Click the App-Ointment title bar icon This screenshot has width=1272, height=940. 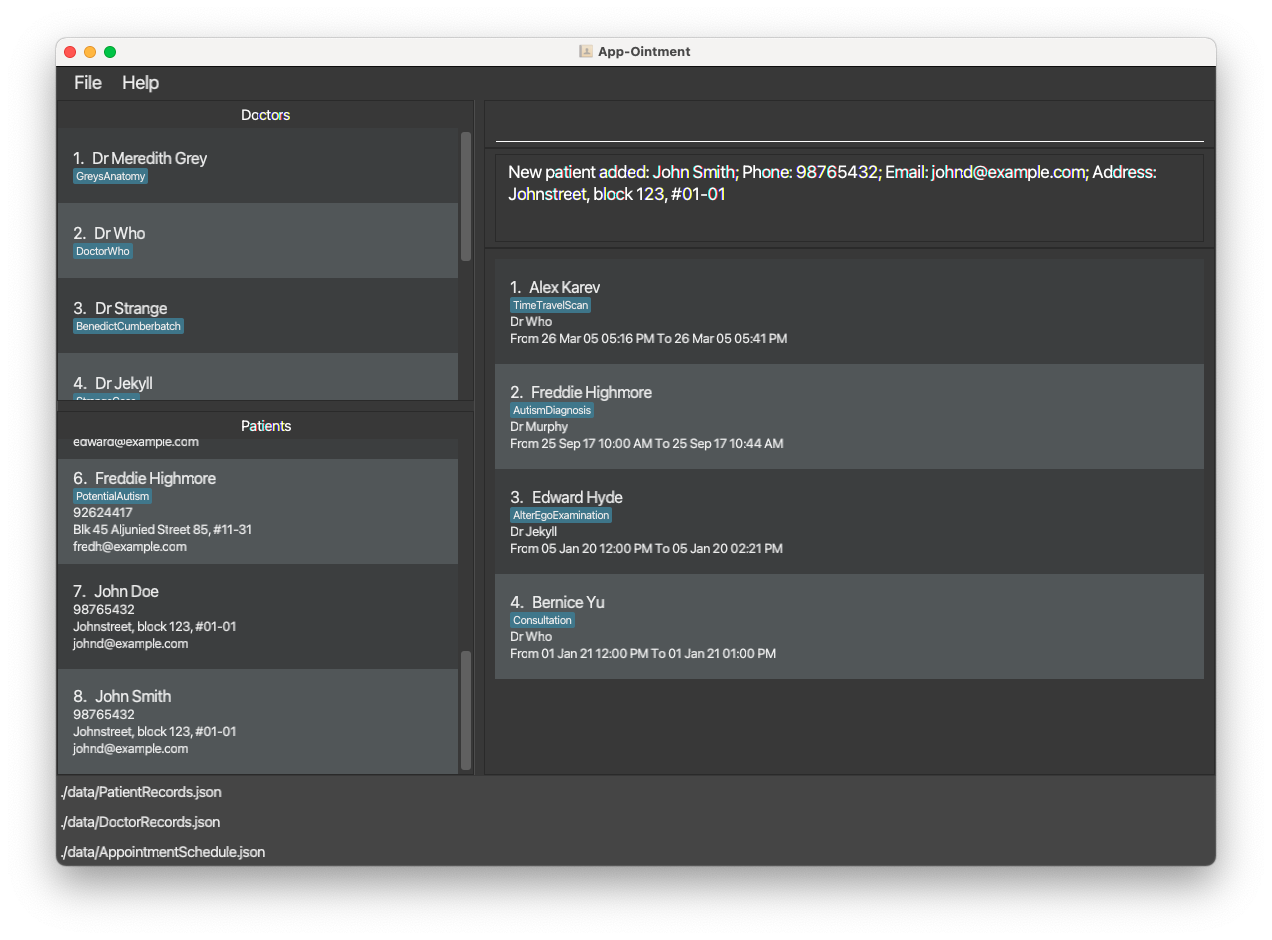click(x=586, y=51)
